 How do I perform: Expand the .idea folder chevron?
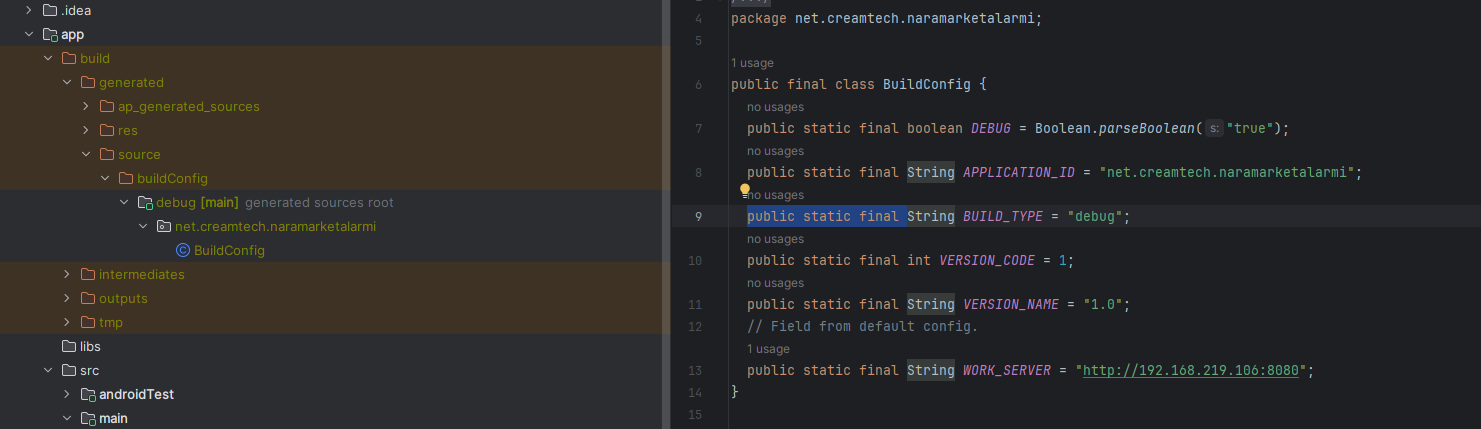click(x=29, y=10)
